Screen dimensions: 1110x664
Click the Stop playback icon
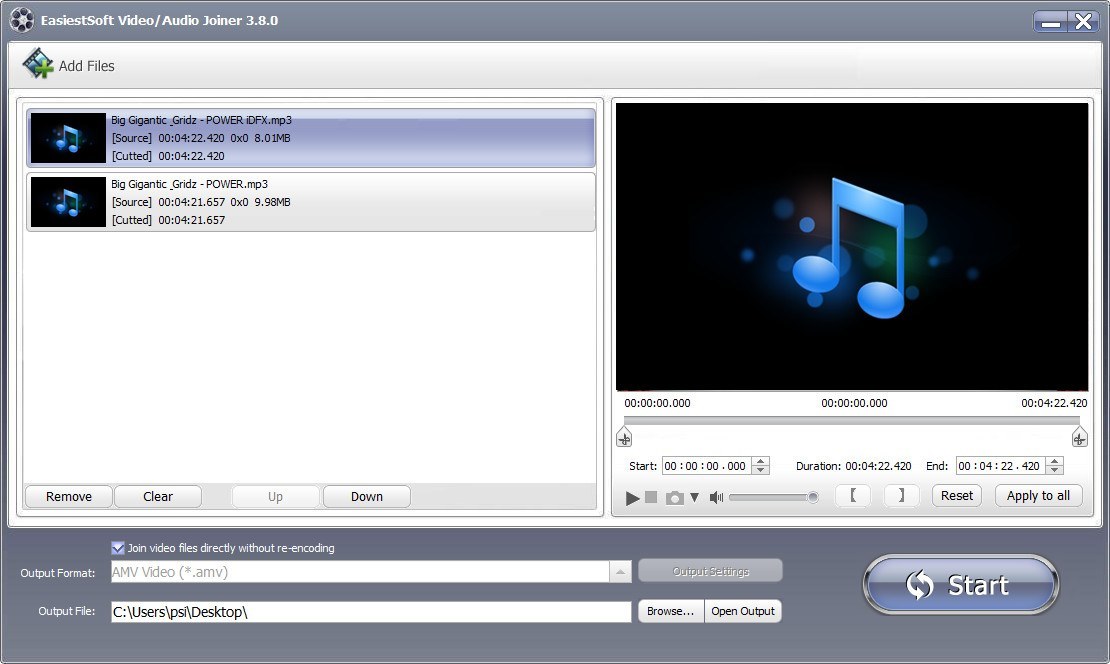(x=651, y=496)
